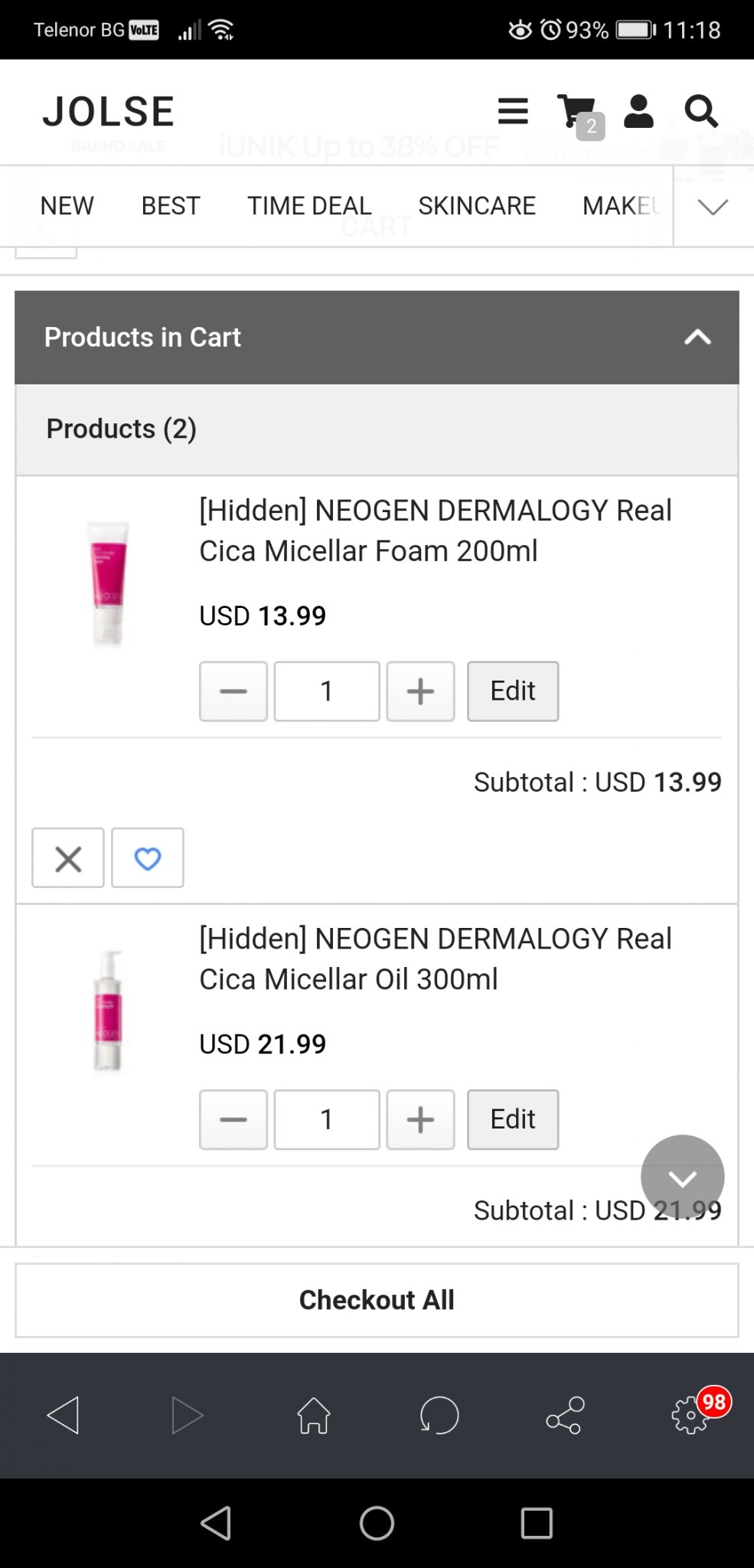This screenshot has width=754, height=1568.
Task: Collapse the Products in Cart section
Action: point(697,337)
